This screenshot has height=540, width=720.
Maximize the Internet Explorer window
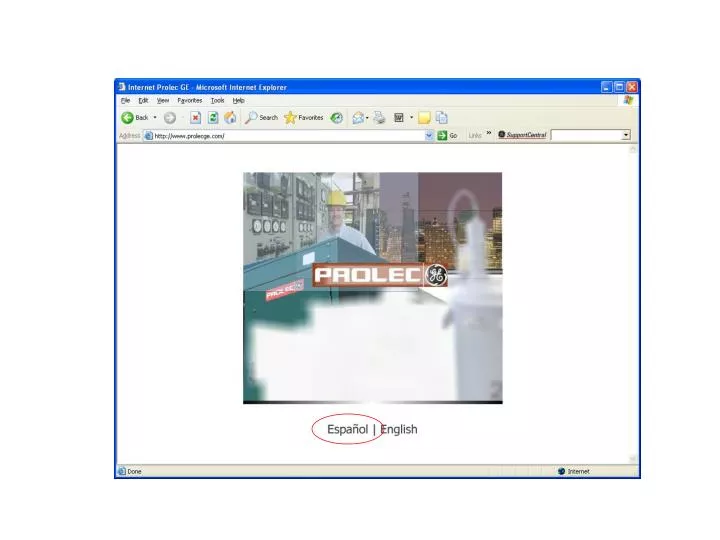pyautogui.click(x=619, y=87)
